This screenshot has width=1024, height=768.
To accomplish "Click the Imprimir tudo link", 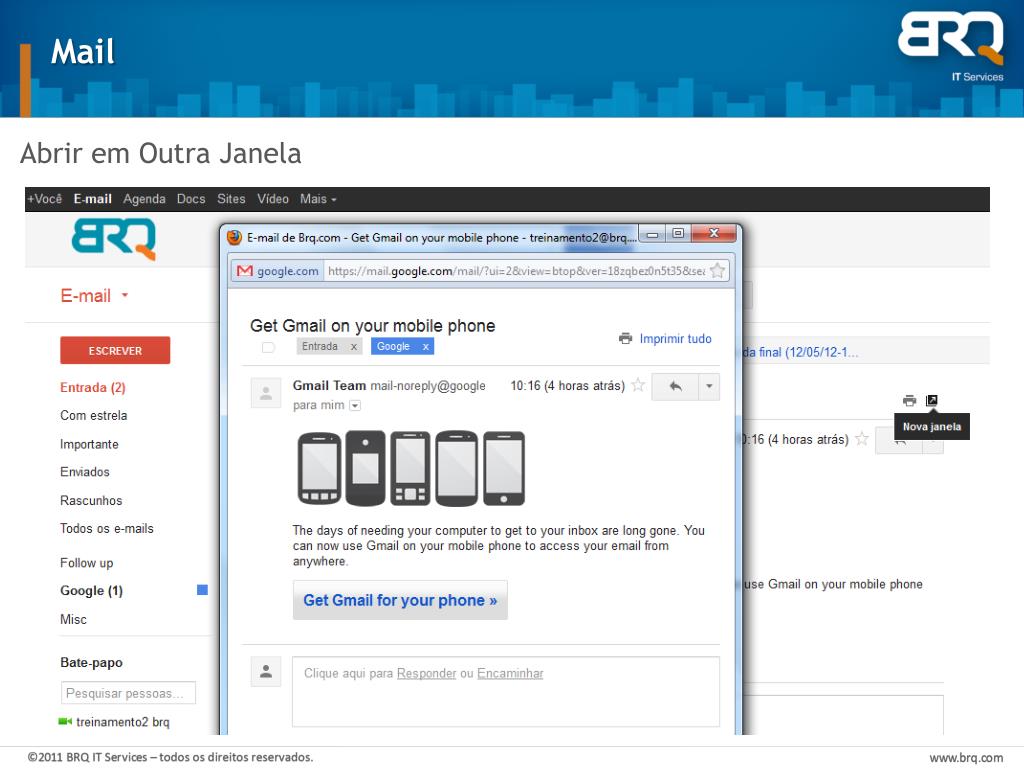I will point(675,338).
